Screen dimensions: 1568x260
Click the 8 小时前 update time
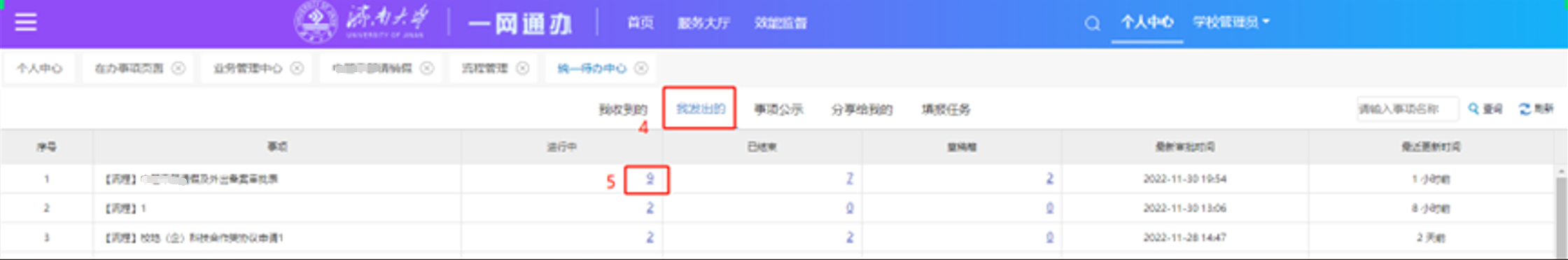(x=1431, y=208)
